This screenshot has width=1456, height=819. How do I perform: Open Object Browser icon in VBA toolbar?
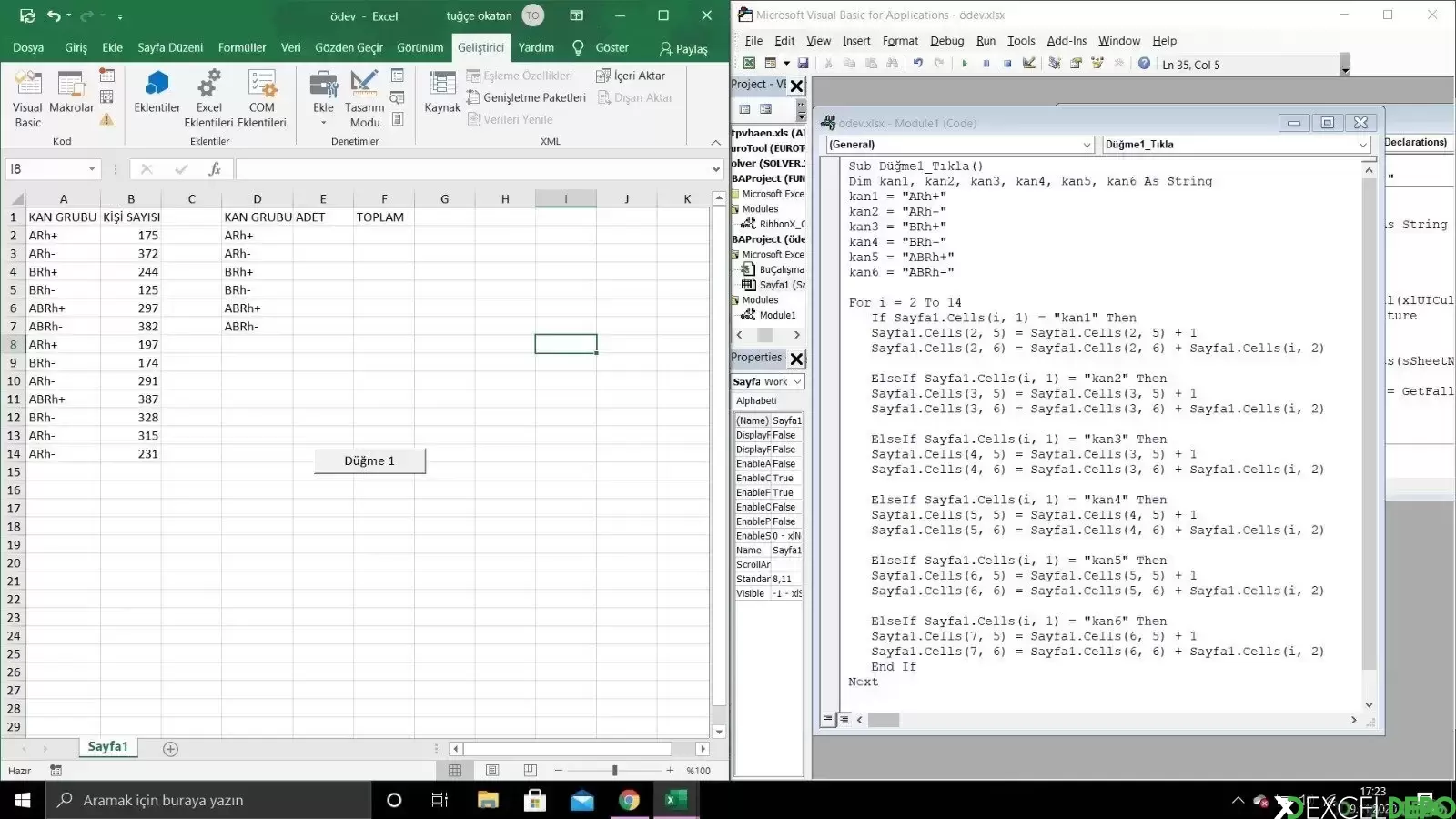coord(1097,64)
